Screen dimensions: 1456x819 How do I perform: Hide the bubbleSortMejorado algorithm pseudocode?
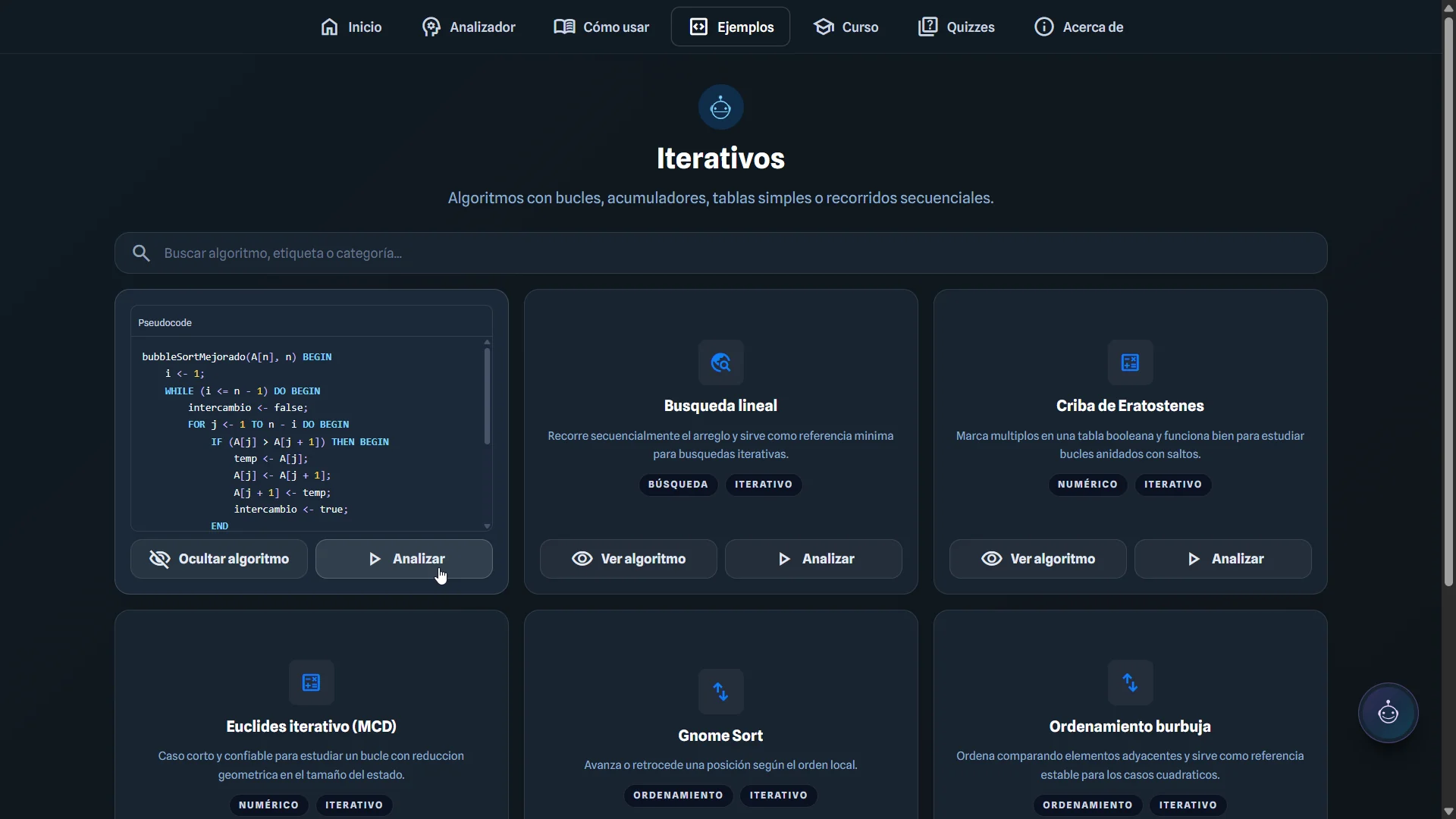[219, 559]
